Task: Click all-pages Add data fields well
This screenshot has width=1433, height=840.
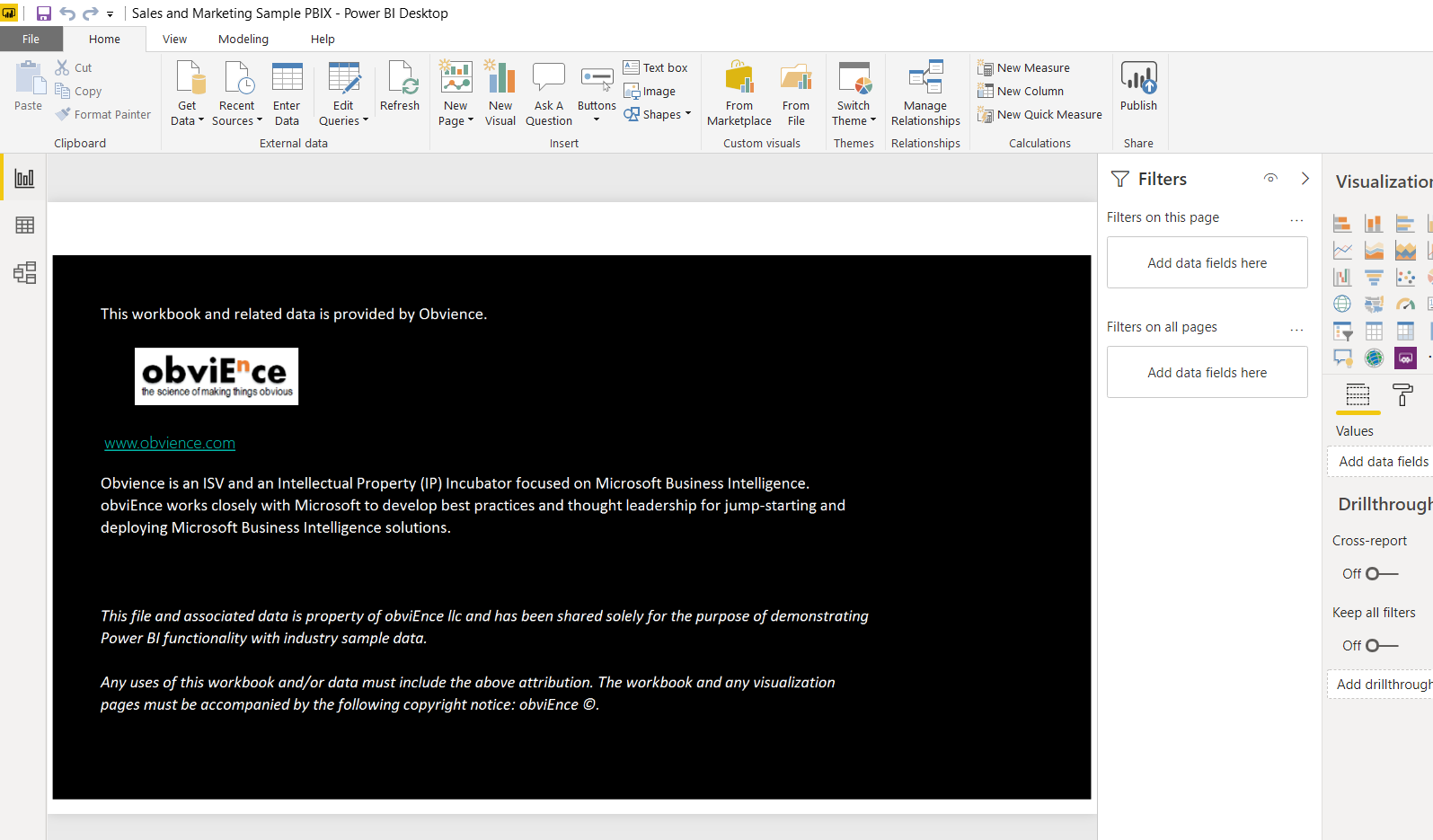Action: 1207,372
